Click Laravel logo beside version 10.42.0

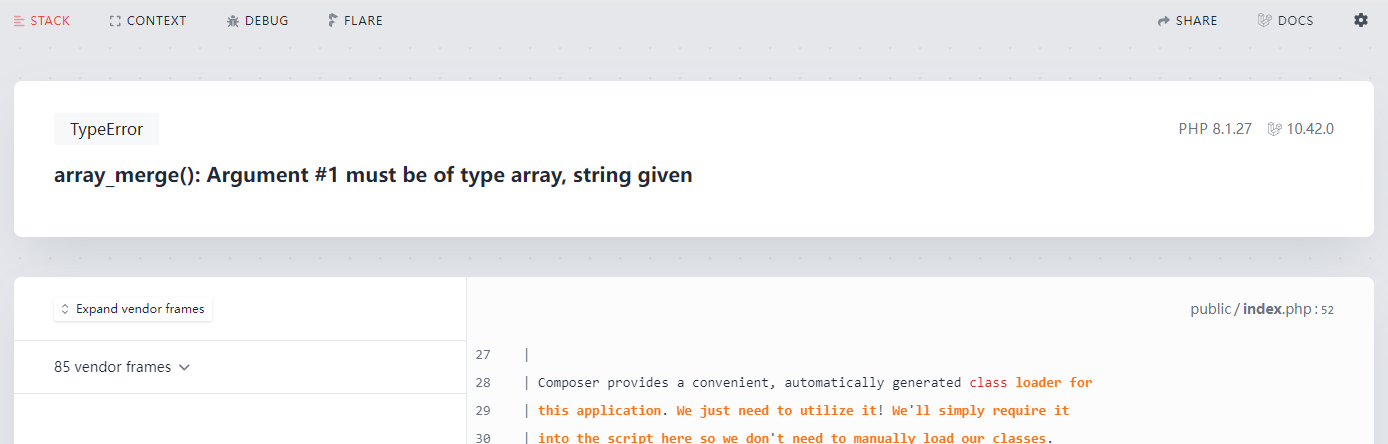click(x=1274, y=129)
